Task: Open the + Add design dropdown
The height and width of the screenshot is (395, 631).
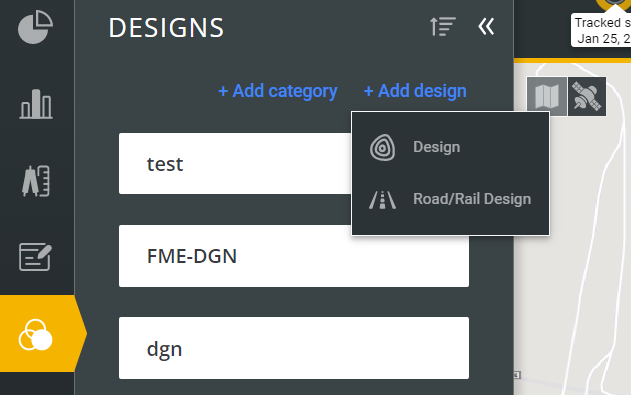Action: click(415, 91)
